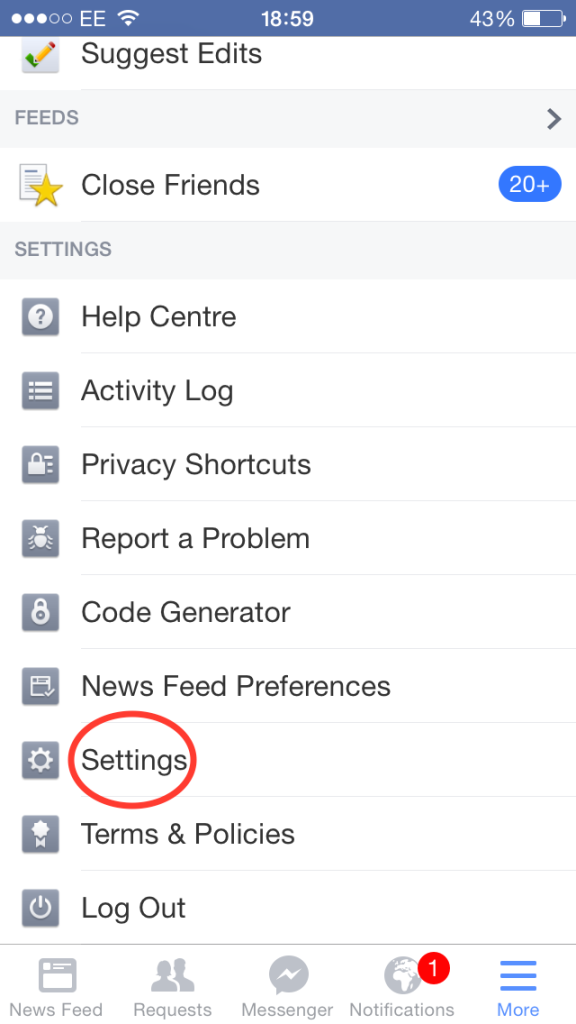
Task: Open Help Centre question mark icon
Action: [x=40, y=317]
